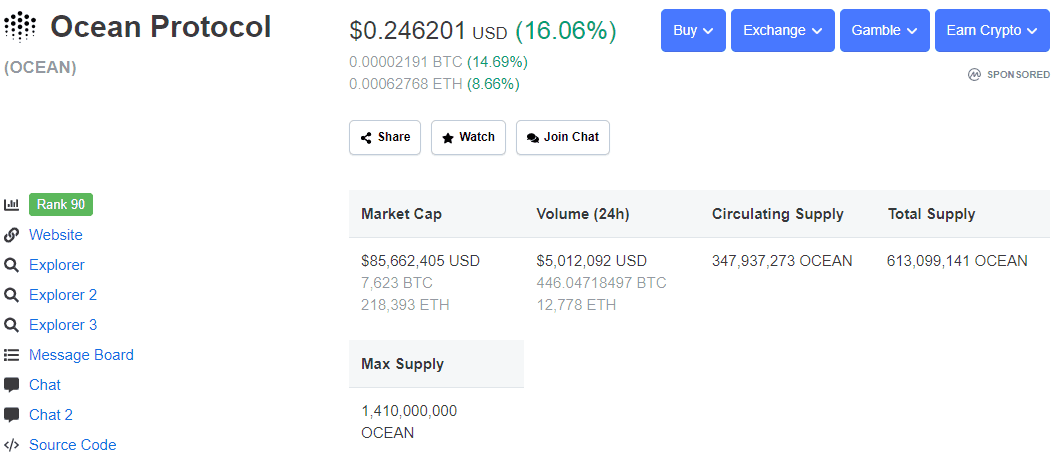Expand the Earn Crypto dropdown

click(992, 30)
